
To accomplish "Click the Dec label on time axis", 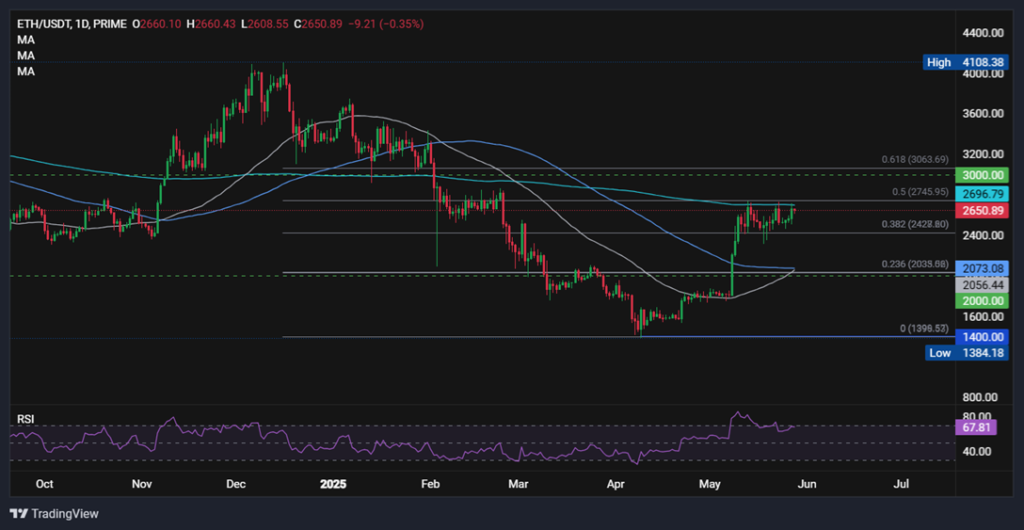I will click(x=235, y=484).
